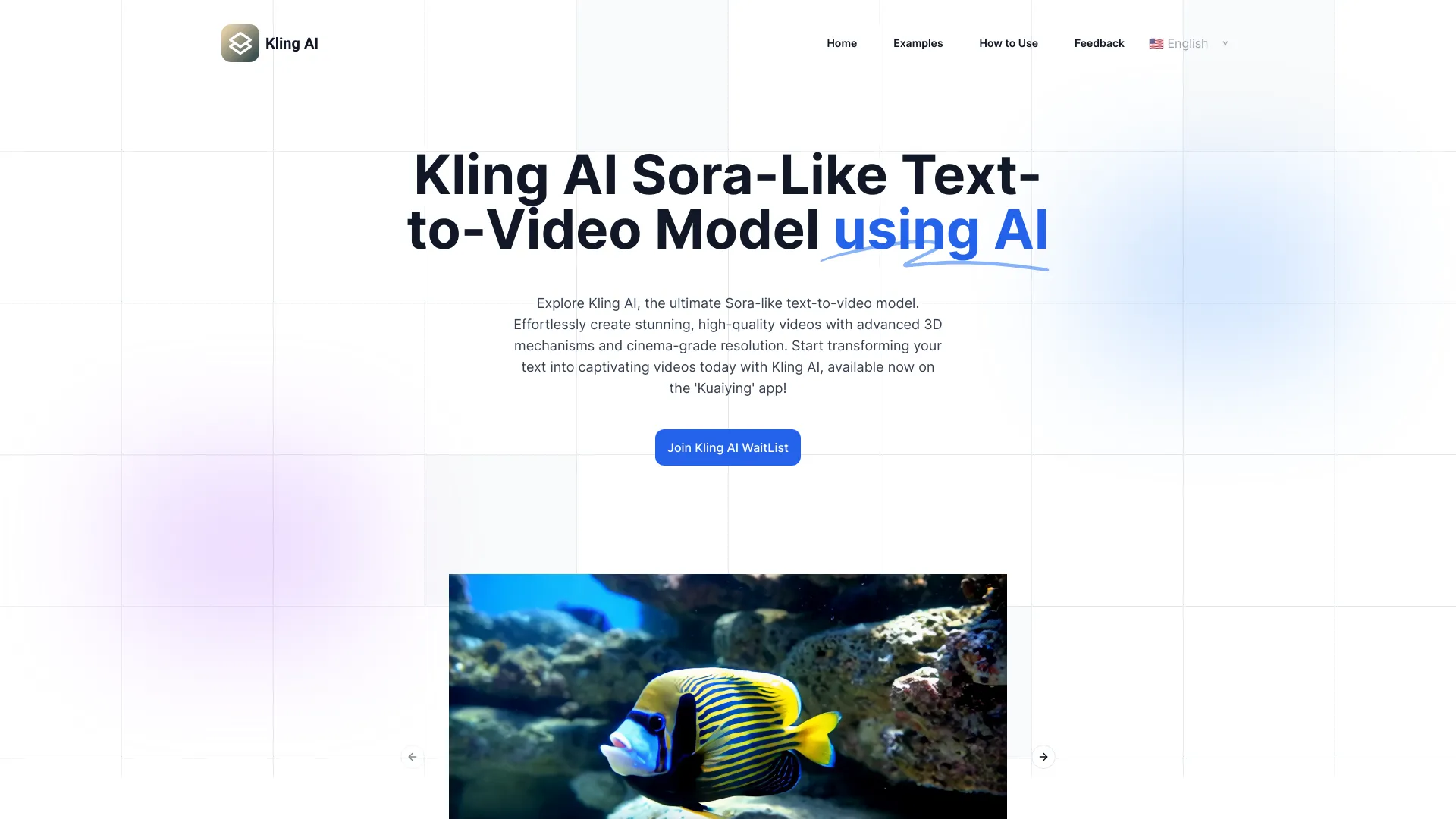This screenshot has height=819, width=1456.
Task: Open the Examples dropdown menu
Action: tap(918, 43)
